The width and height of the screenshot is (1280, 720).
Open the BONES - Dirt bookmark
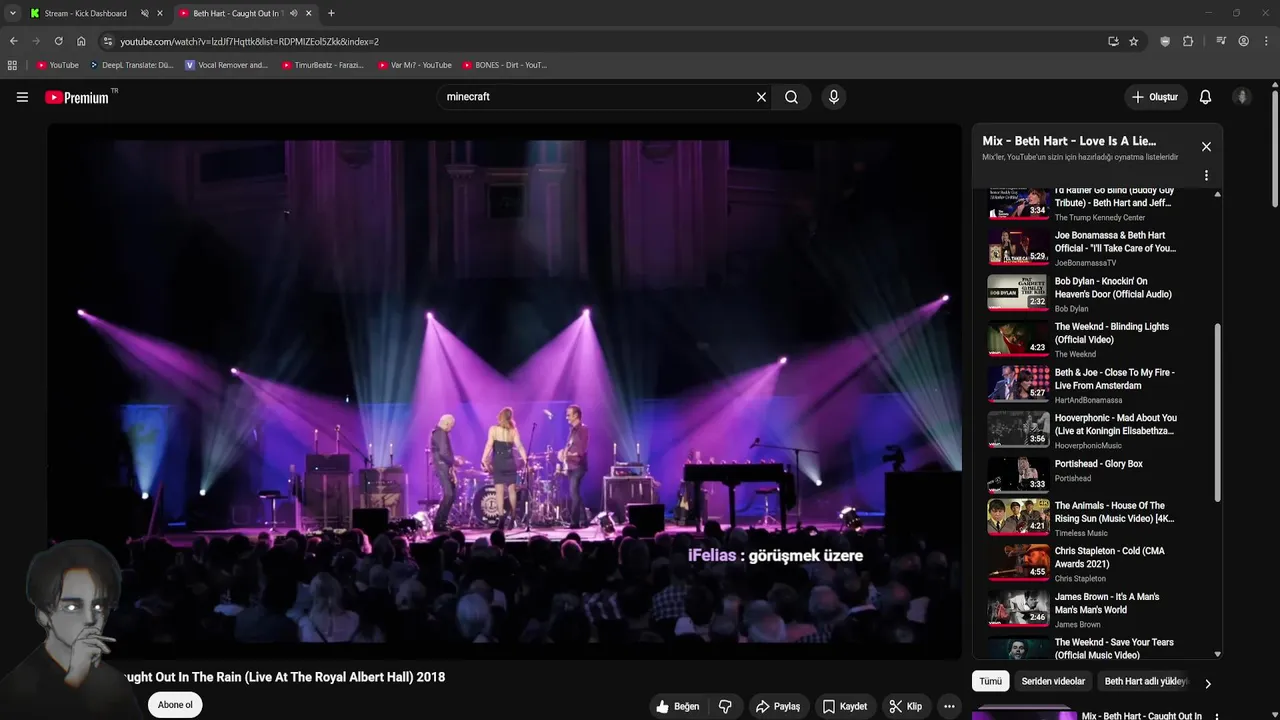(x=505, y=65)
